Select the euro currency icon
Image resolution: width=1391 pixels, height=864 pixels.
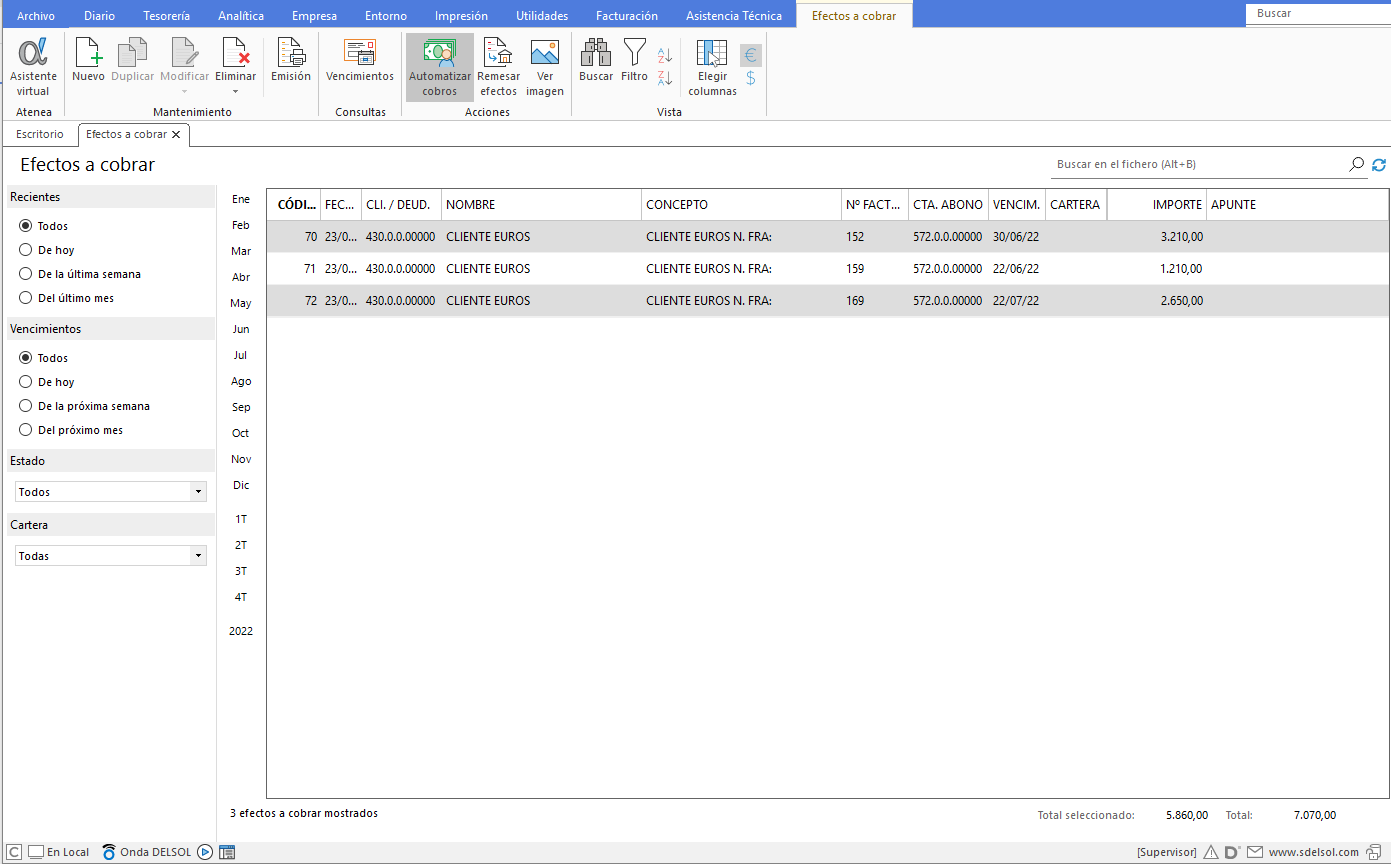751,56
